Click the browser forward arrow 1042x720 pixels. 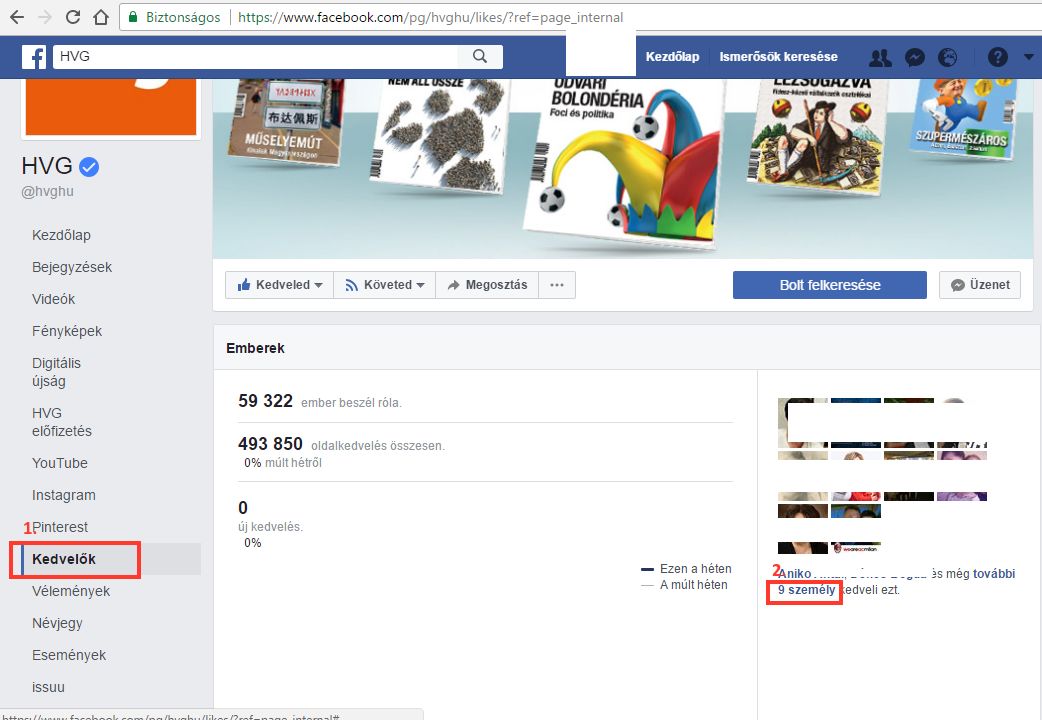click(x=45, y=17)
